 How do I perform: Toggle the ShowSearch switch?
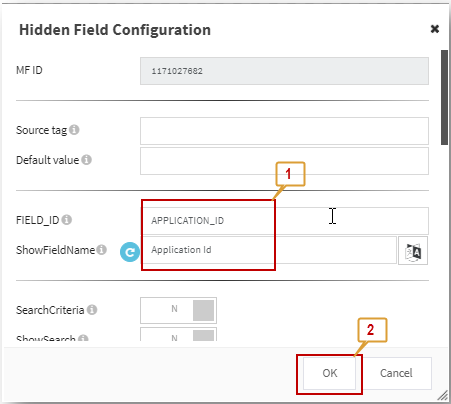point(178,334)
